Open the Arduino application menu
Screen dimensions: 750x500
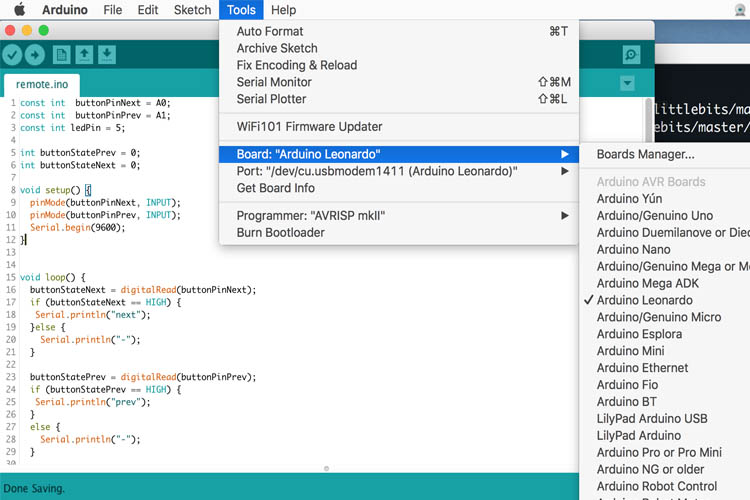[x=65, y=10]
